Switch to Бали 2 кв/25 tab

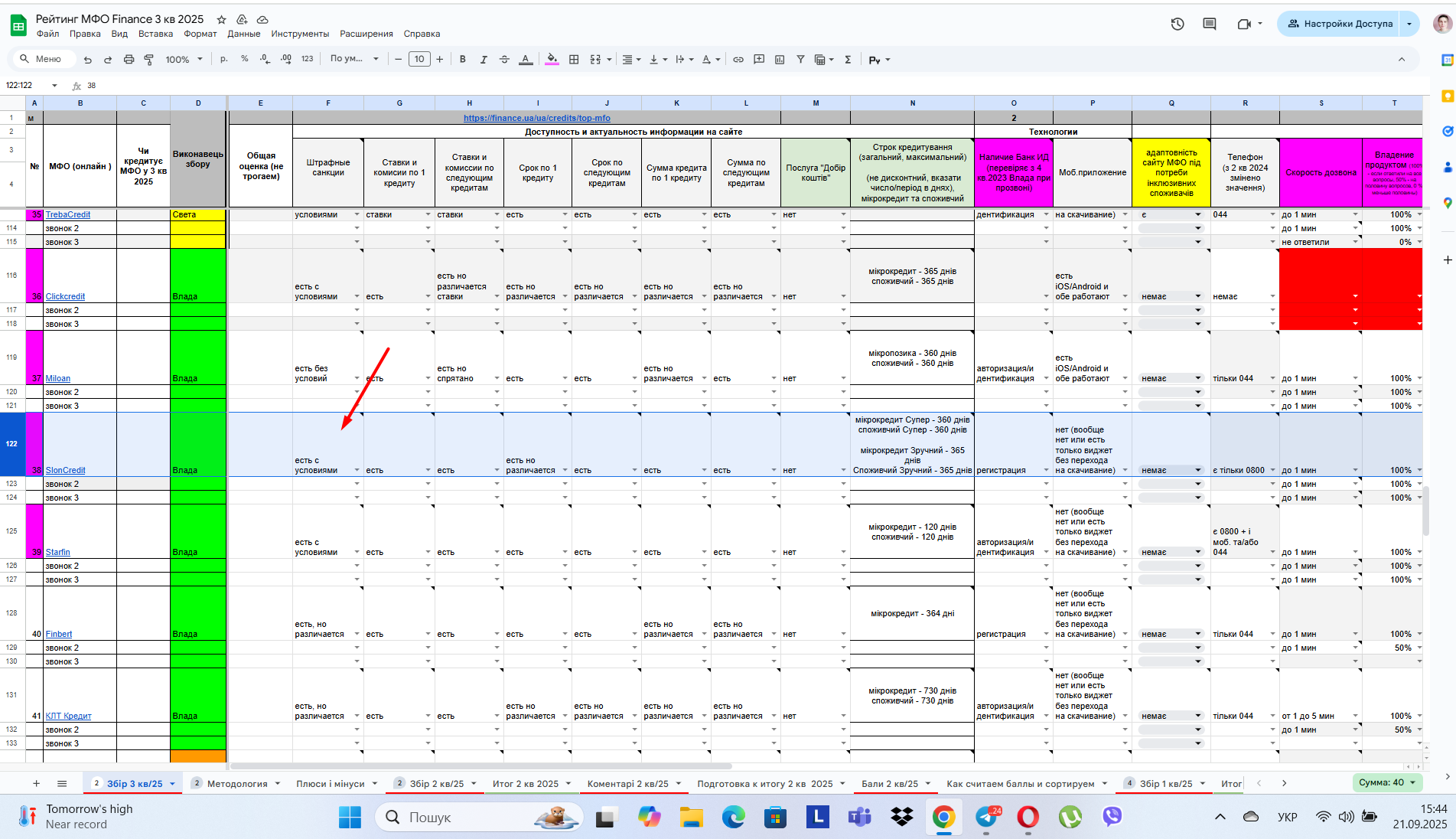[890, 783]
